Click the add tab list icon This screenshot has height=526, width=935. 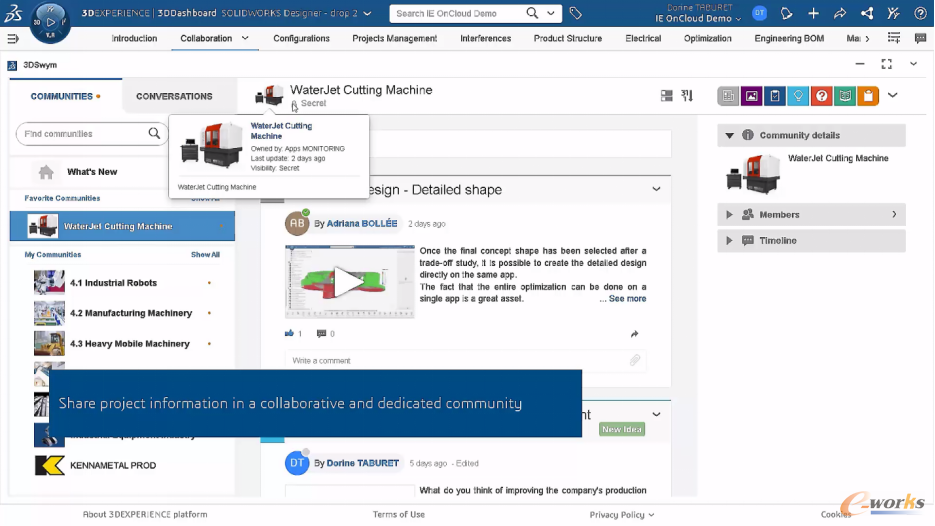click(x=894, y=38)
